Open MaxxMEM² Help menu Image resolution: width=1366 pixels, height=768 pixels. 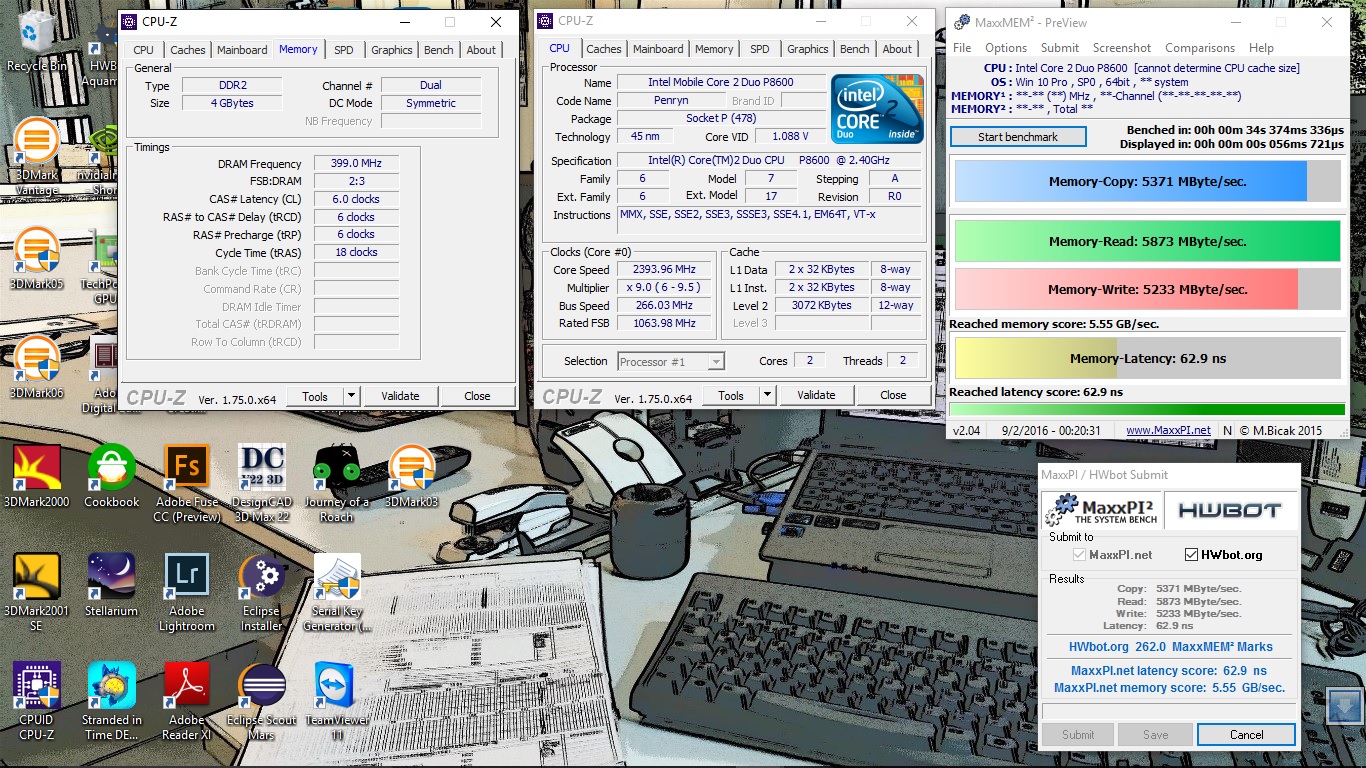(1261, 48)
